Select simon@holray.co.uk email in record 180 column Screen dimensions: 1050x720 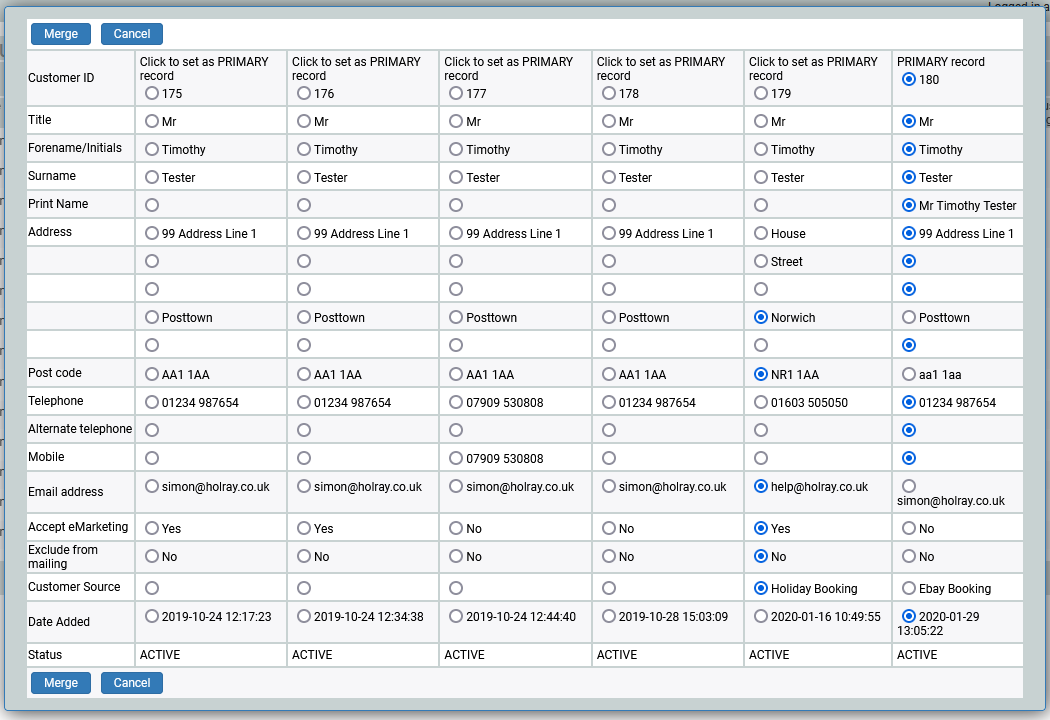pyautogui.click(x=909, y=486)
